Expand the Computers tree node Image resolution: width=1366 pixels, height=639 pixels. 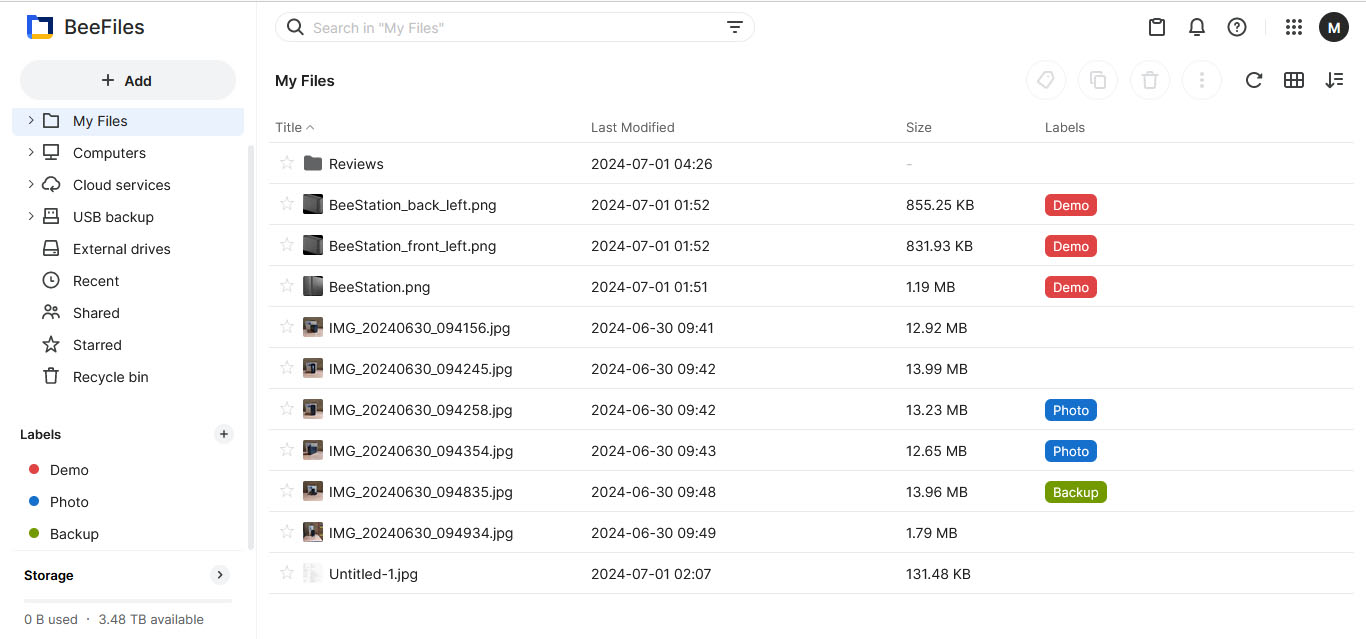pos(31,153)
